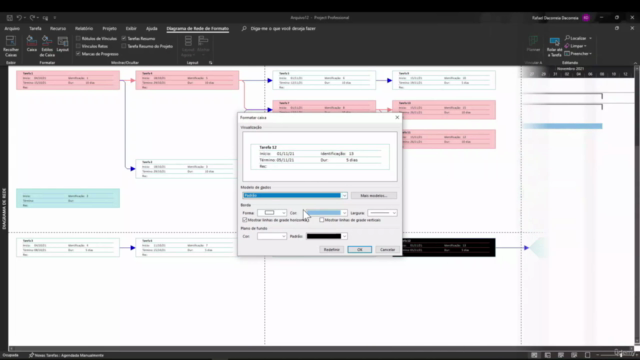
Task: Collapse the ribbon with the chevron icon
Action: pyautogui.click(x=635, y=63)
